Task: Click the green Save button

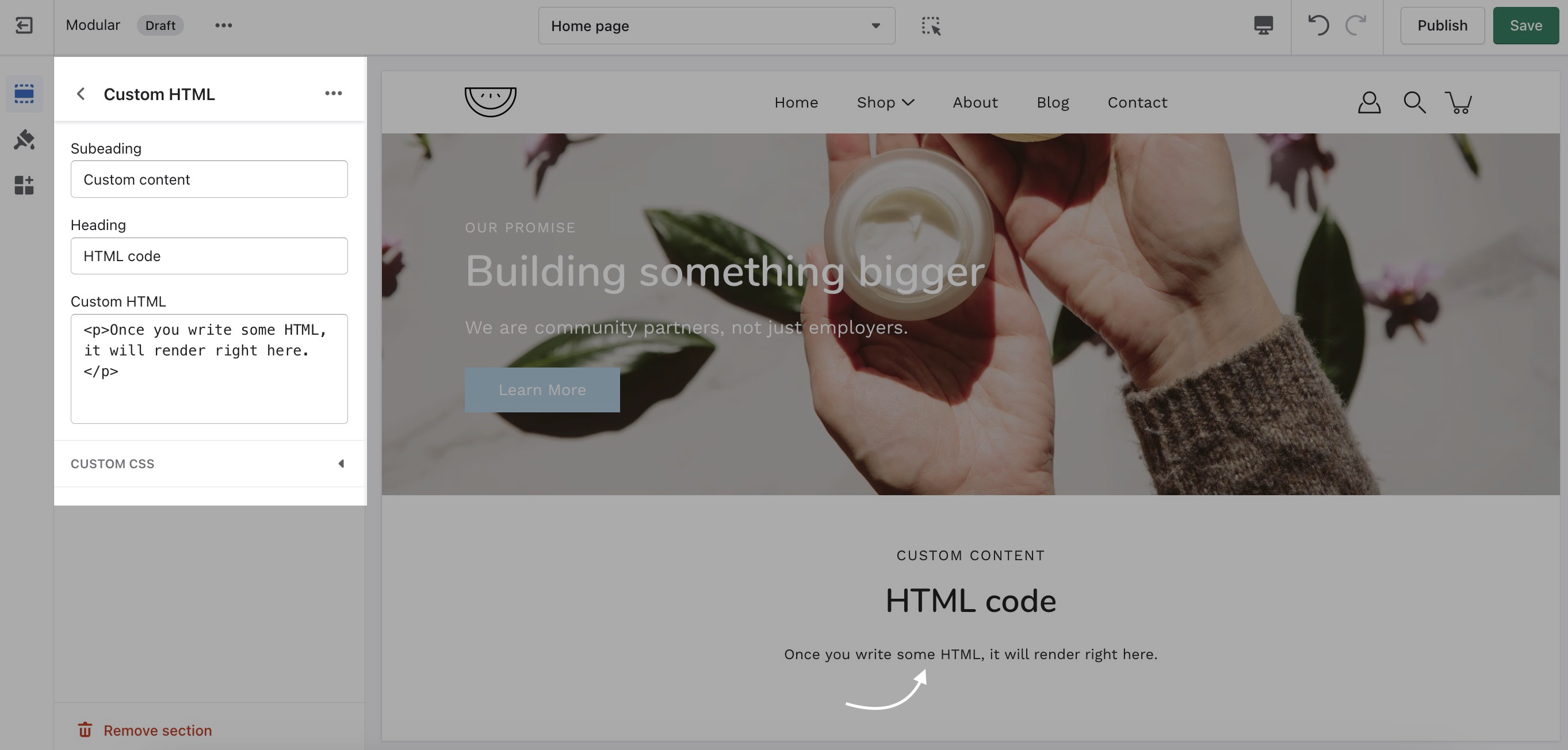Action: tap(1525, 25)
